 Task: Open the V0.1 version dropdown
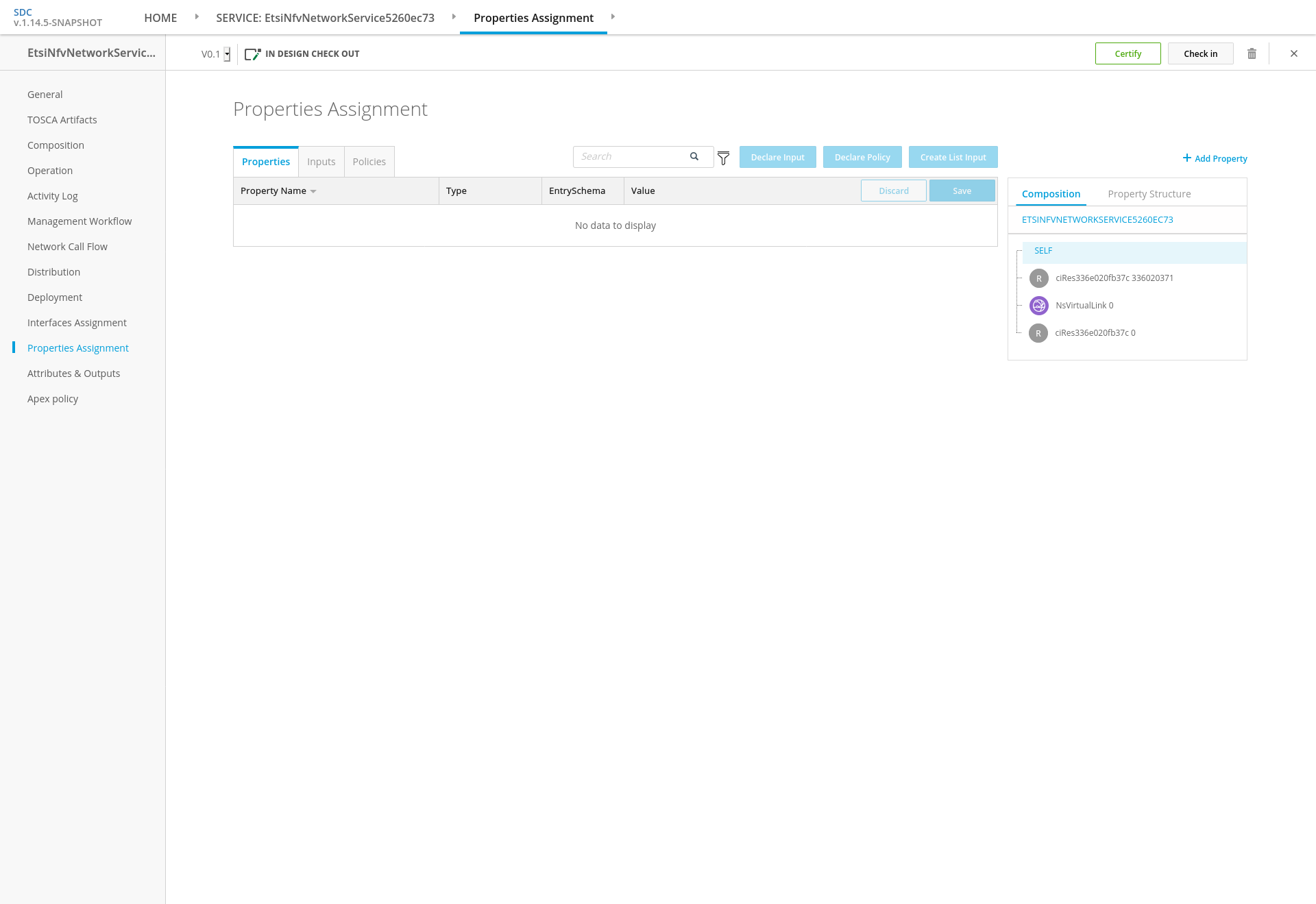(227, 54)
